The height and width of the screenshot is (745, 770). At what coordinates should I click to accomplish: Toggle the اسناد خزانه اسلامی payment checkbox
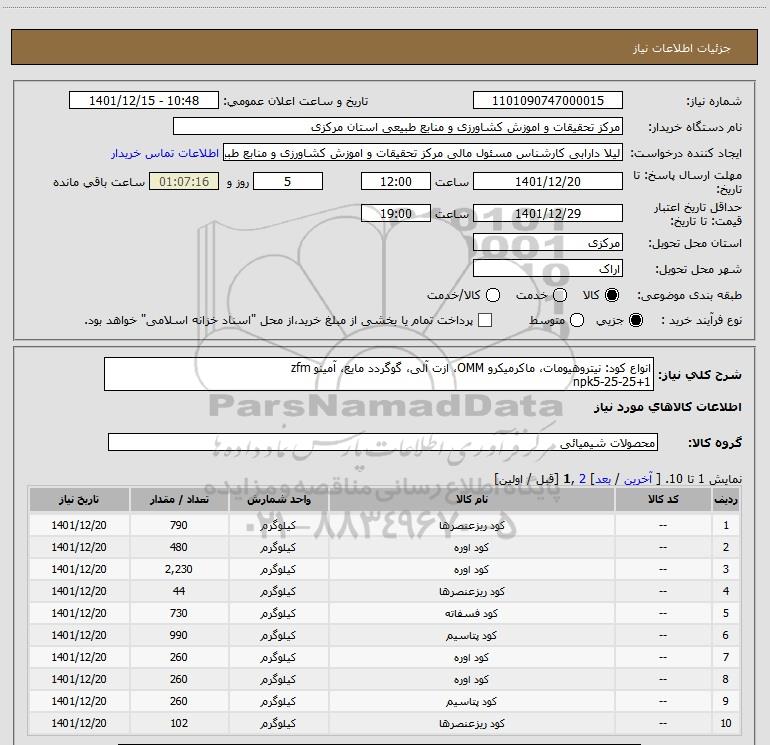click(x=485, y=320)
